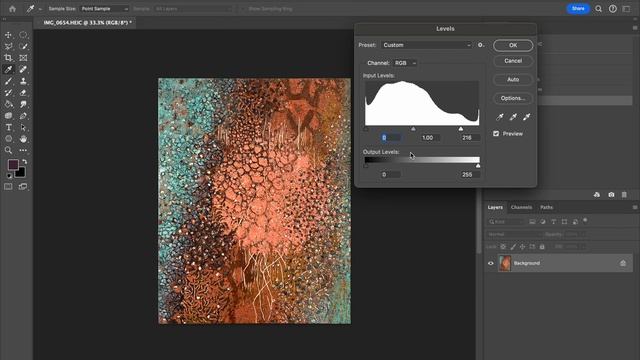Image resolution: width=640 pixels, height=360 pixels.
Task: Uncheck the Preview checkbox
Action: pyautogui.click(x=496, y=133)
